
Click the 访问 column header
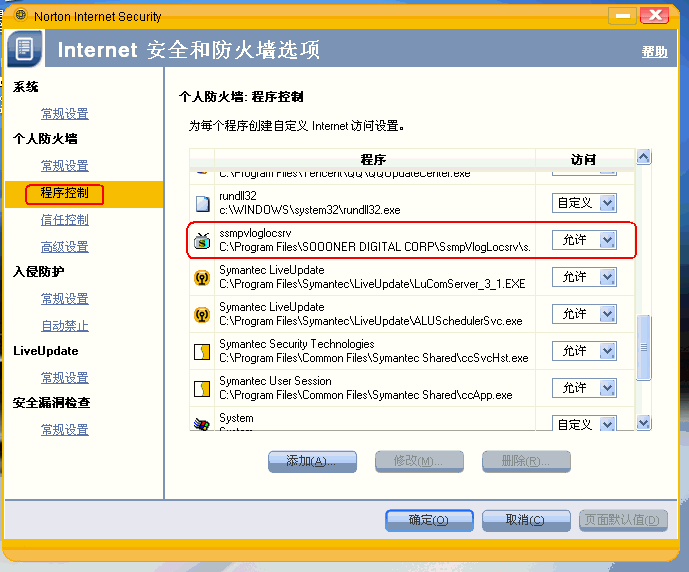[x=584, y=159]
